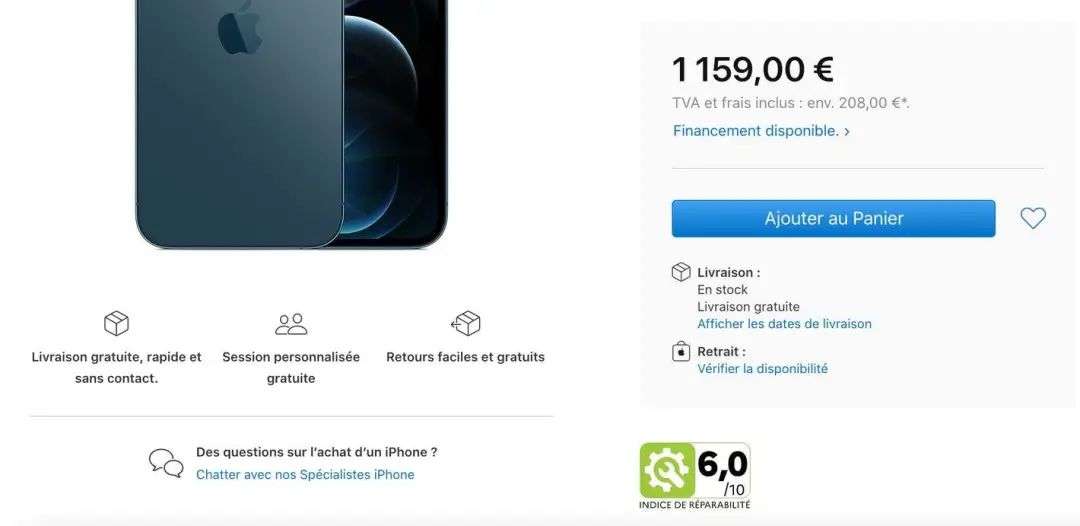Click the free delivery box icon
The image size is (1080, 526).
point(116,323)
